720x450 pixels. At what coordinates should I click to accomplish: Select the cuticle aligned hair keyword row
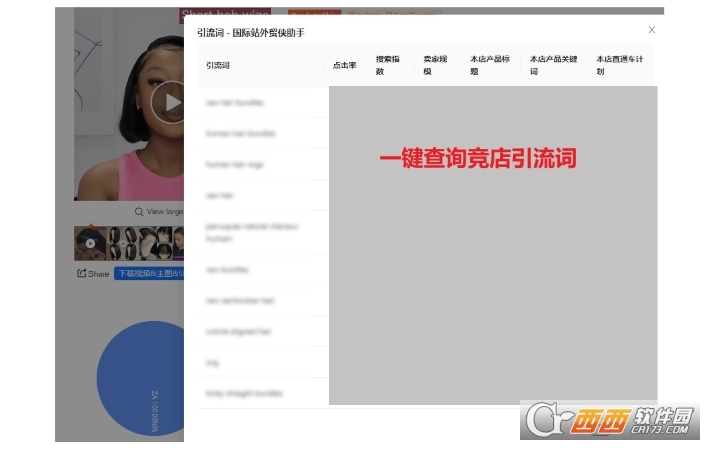point(263,332)
